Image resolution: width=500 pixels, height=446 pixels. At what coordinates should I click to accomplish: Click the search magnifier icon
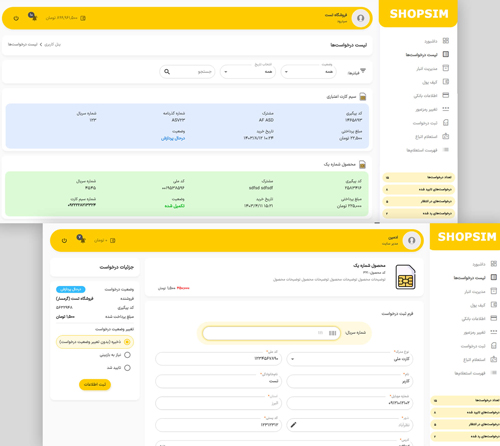point(167,72)
